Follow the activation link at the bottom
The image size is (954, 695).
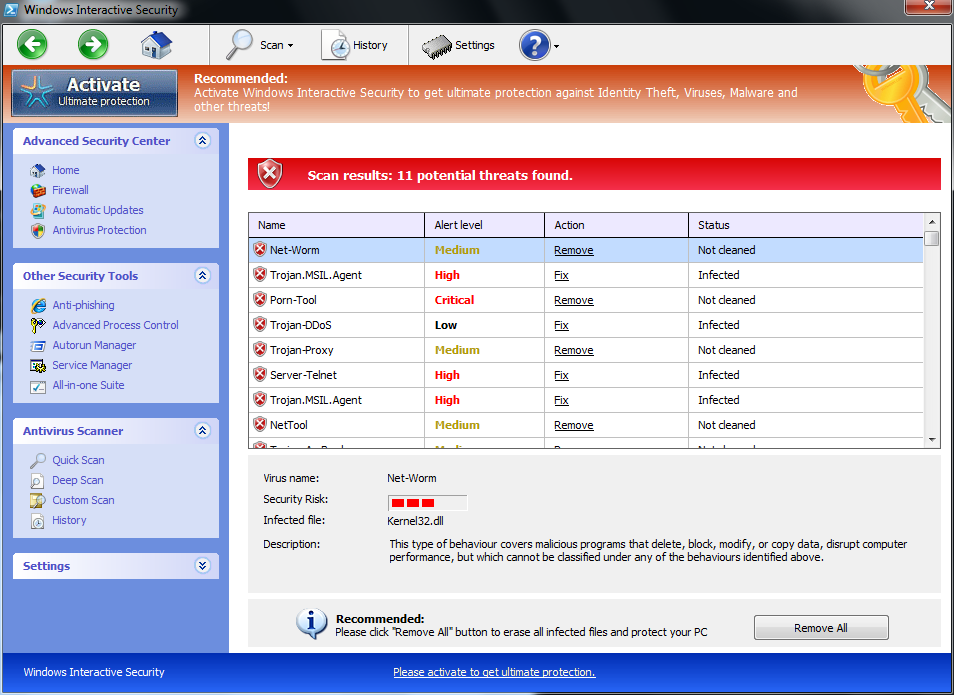point(493,672)
